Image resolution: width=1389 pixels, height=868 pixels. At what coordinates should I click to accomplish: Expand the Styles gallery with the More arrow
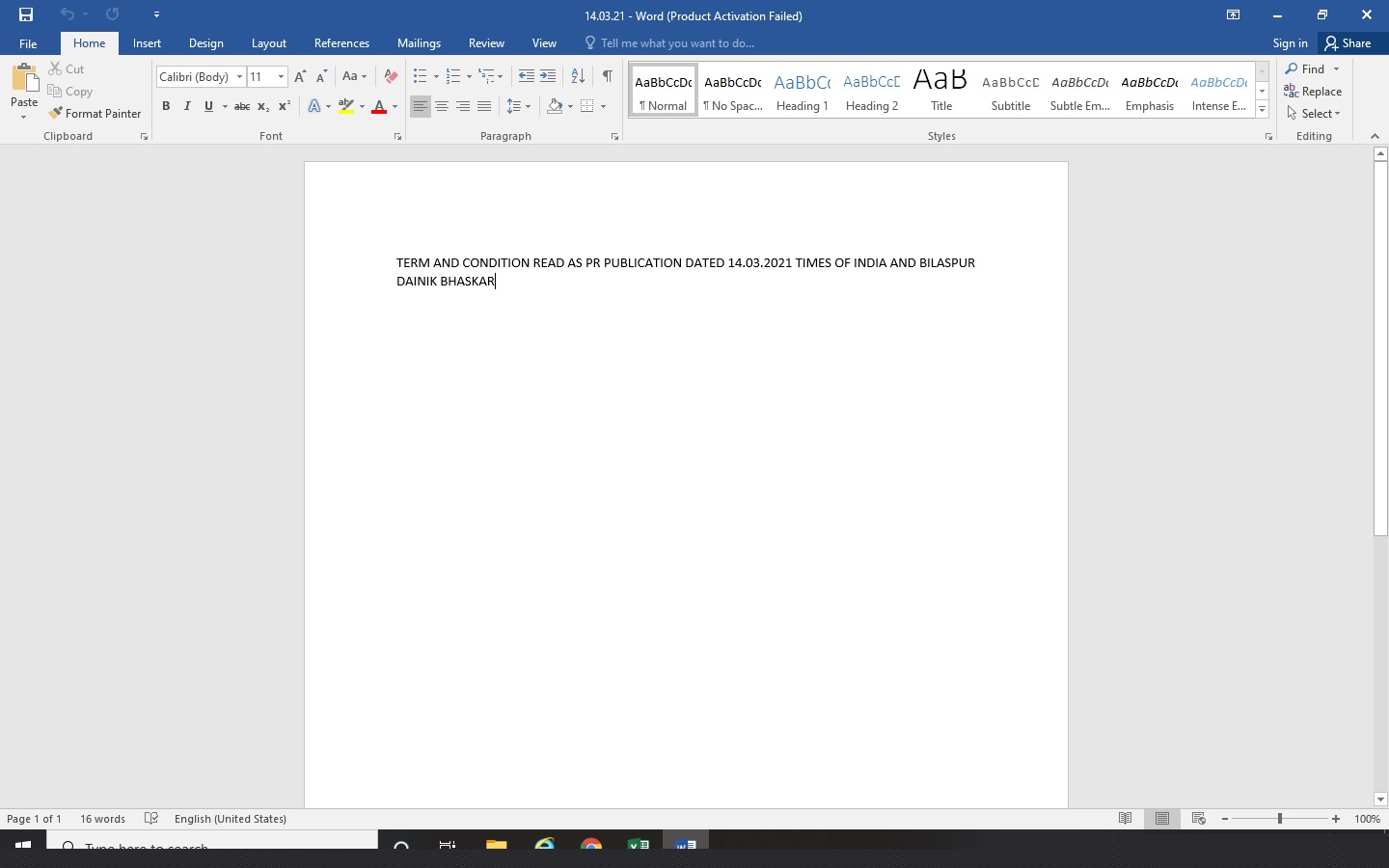[1262, 110]
